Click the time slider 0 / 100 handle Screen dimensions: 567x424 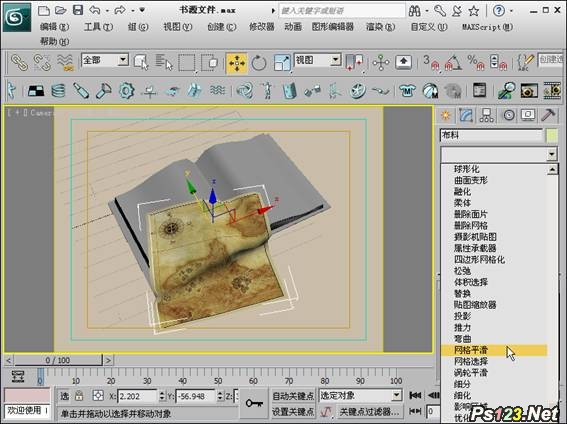pos(58,360)
